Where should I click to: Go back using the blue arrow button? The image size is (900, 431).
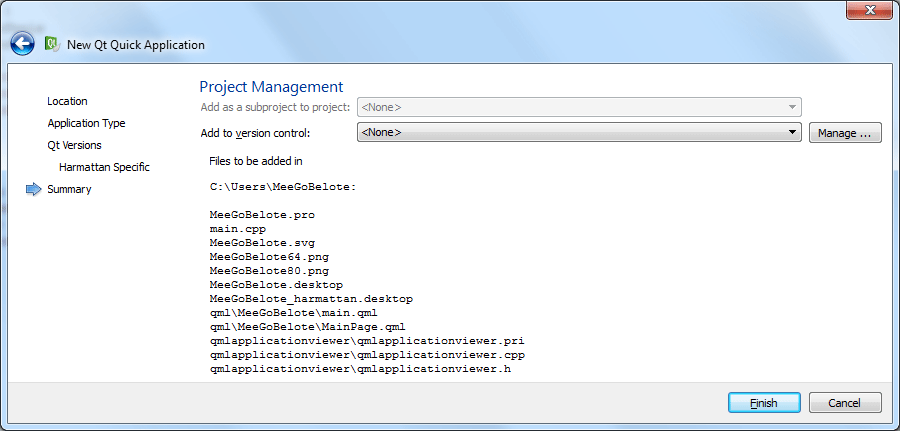22,44
